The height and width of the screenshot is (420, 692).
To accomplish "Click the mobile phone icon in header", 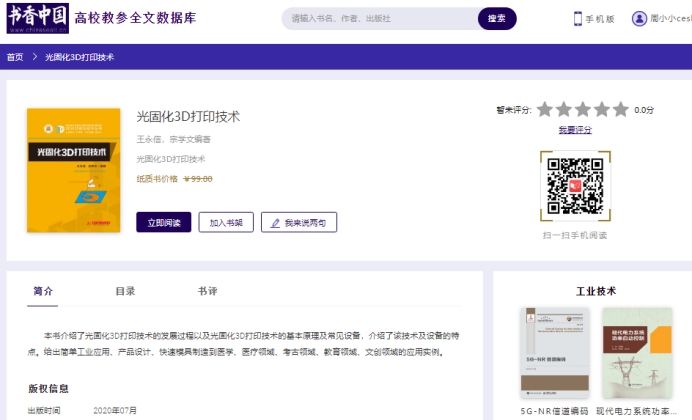I will tap(578, 19).
